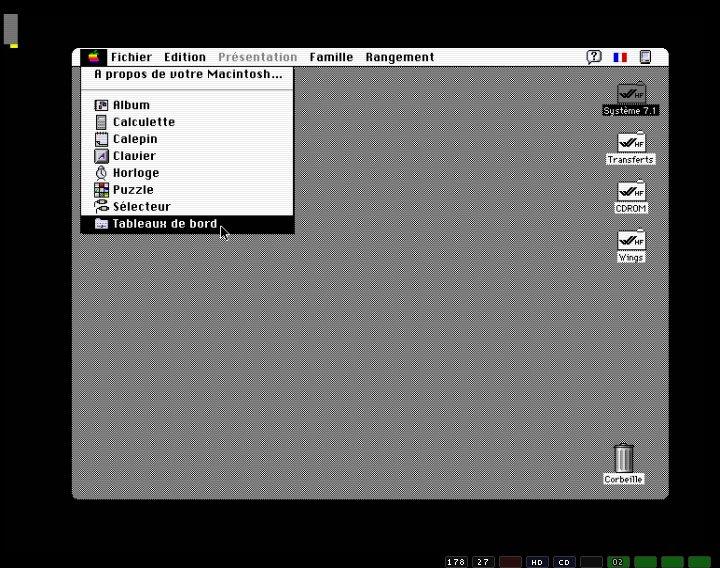
Task: Click the Horloge alarm clock icon
Action: pyautogui.click(x=101, y=173)
